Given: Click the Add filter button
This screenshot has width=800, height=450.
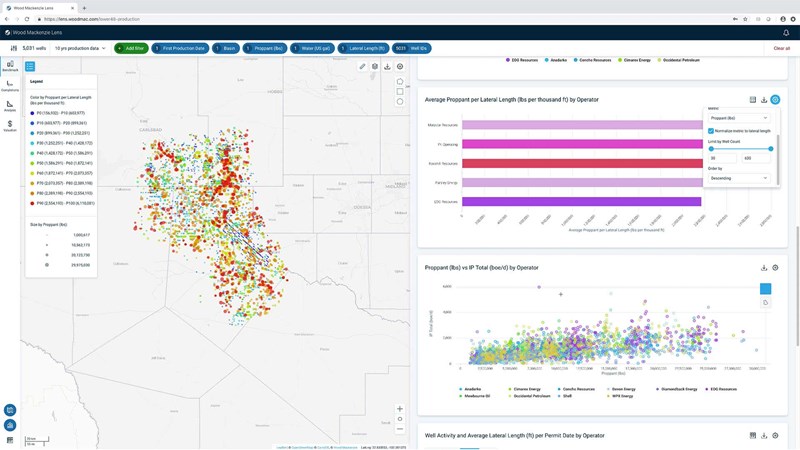Looking at the screenshot, I should (x=131, y=48).
